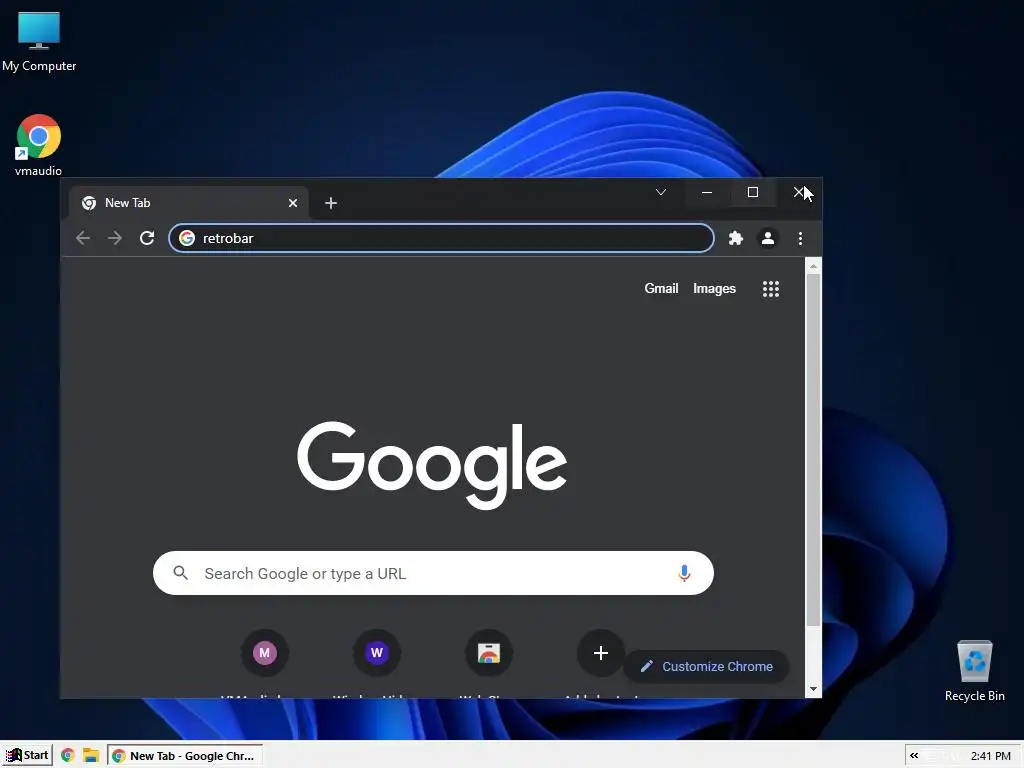Click the vertical scrollbar thumb

813,450
